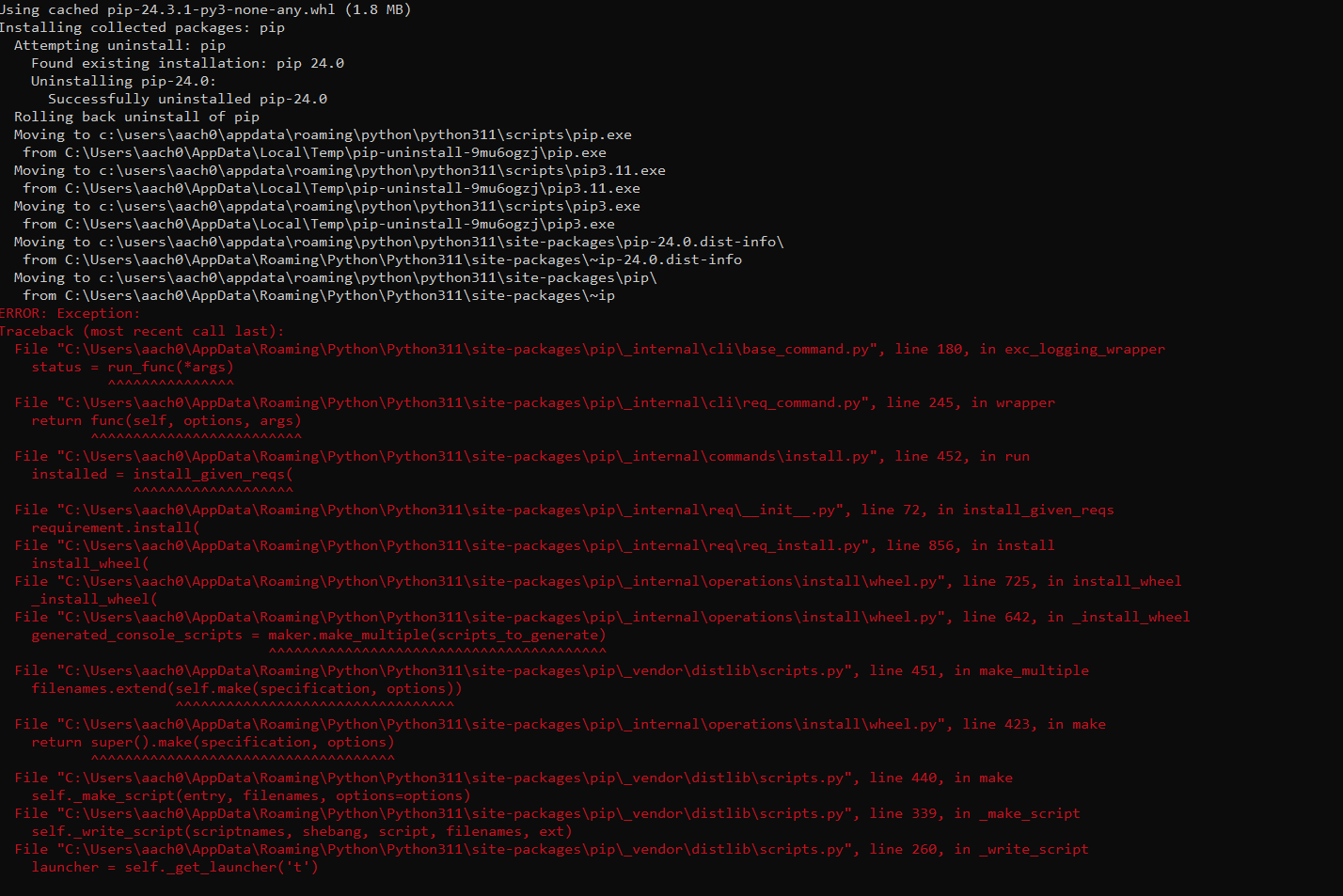This screenshot has height=896, width=1343.
Task: Click the 'Using cached pip-24.3.1' line
Action: (205, 9)
